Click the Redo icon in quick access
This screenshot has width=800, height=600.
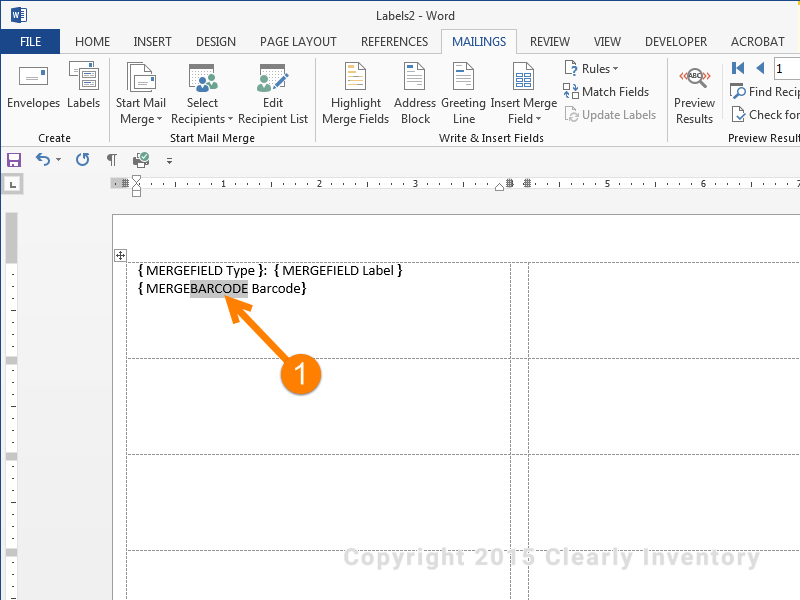pyautogui.click(x=82, y=160)
